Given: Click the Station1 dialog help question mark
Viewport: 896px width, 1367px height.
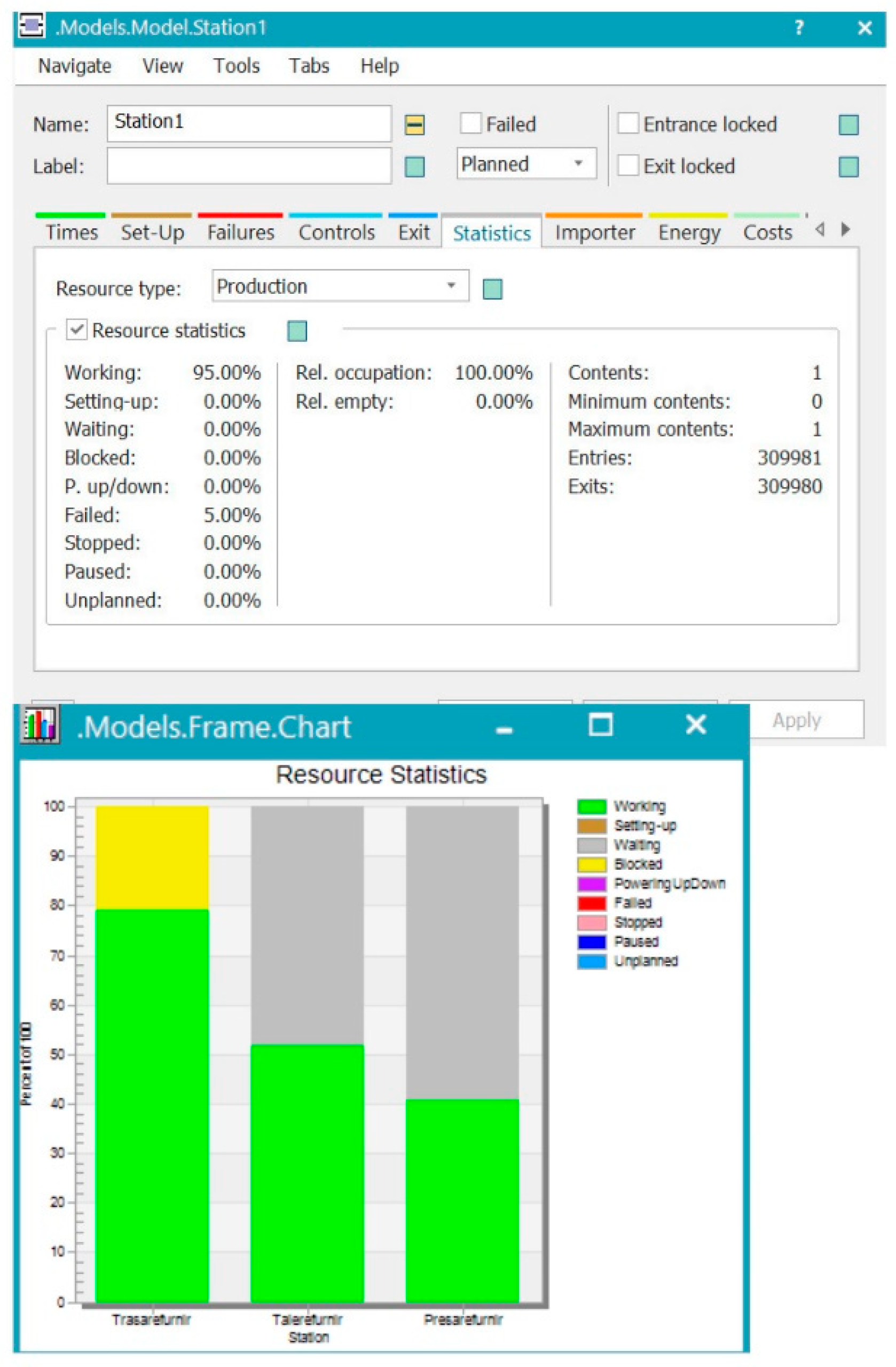Looking at the screenshot, I should tap(798, 28).
